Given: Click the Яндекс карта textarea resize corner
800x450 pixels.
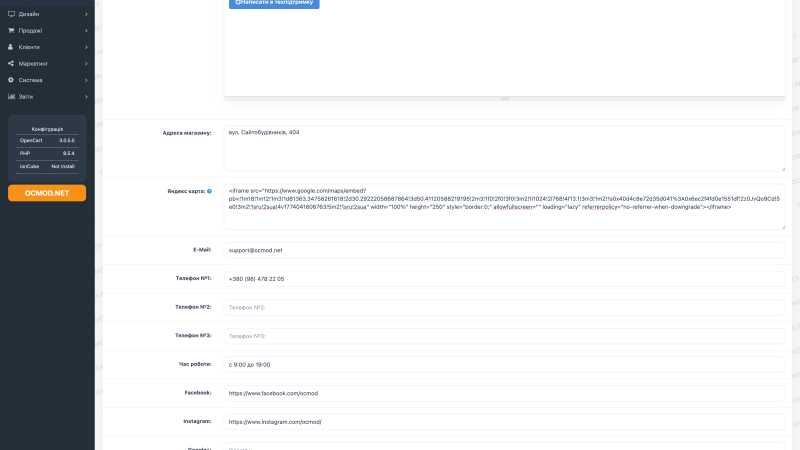Looking at the screenshot, I should (783, 227).
